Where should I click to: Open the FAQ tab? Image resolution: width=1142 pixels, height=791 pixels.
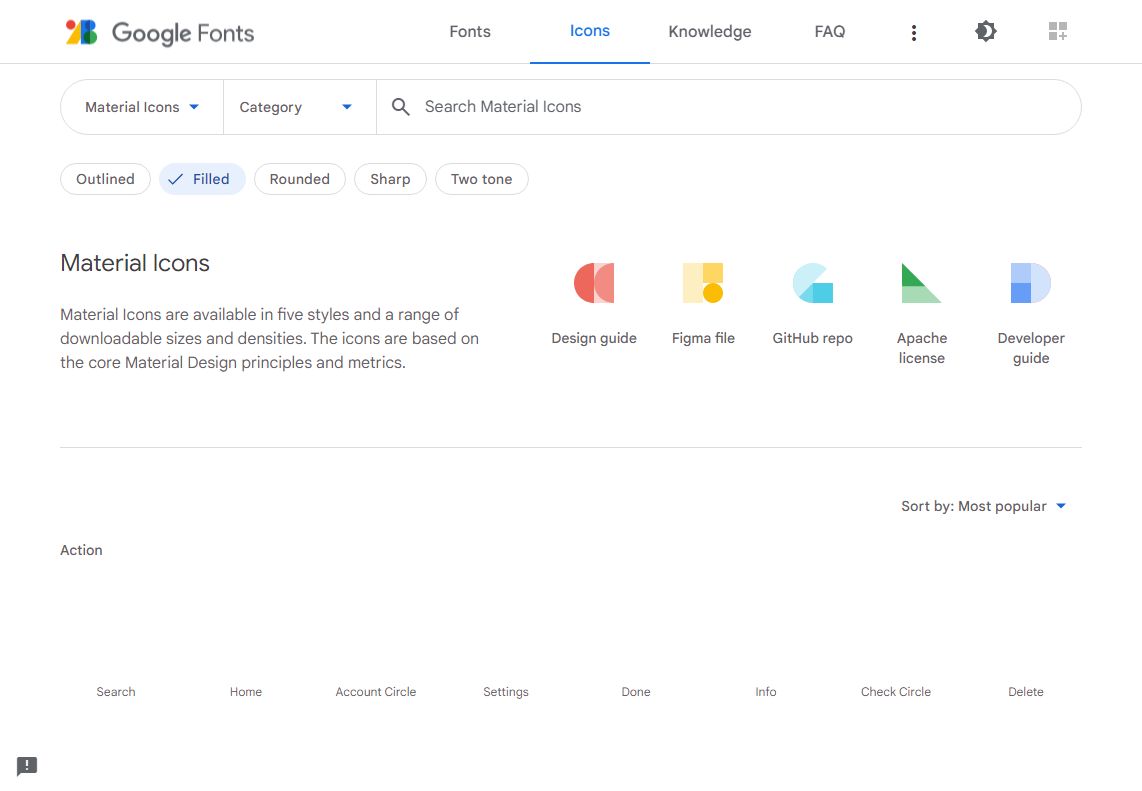830,32
